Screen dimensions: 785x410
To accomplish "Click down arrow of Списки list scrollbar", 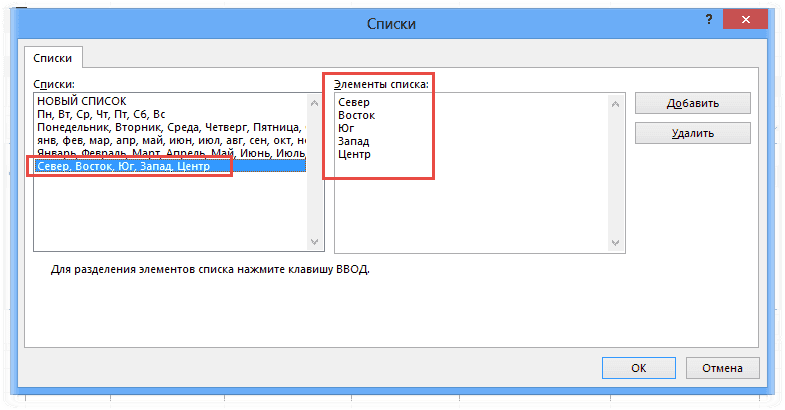I will coord(316,242).
